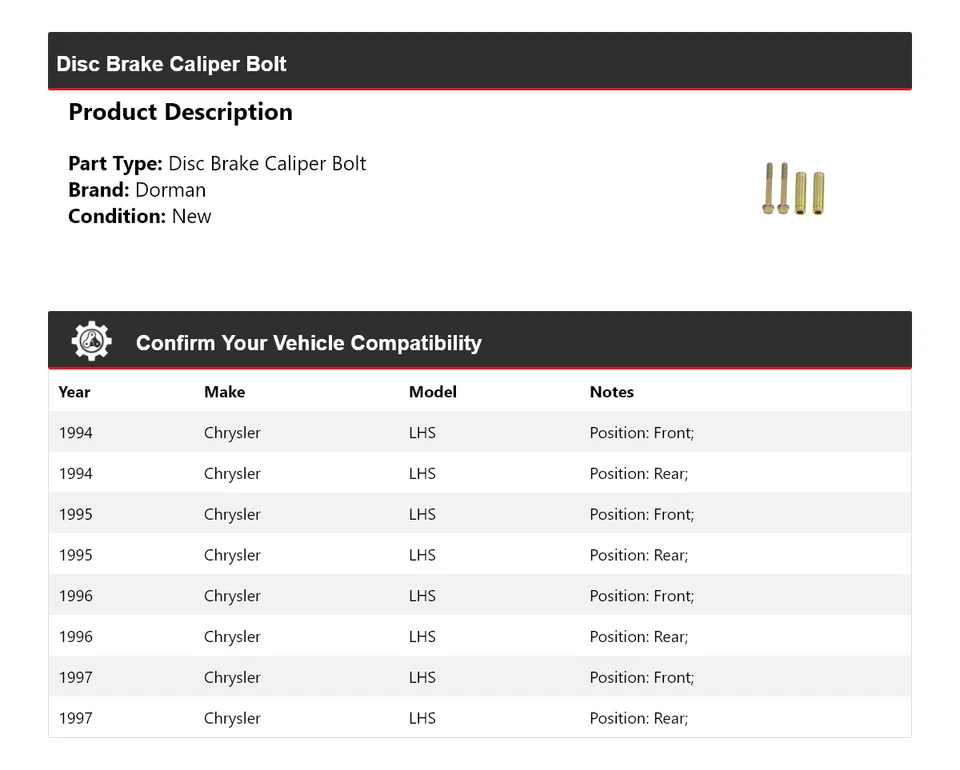Click the Notes column header

(x=611, y=392)
